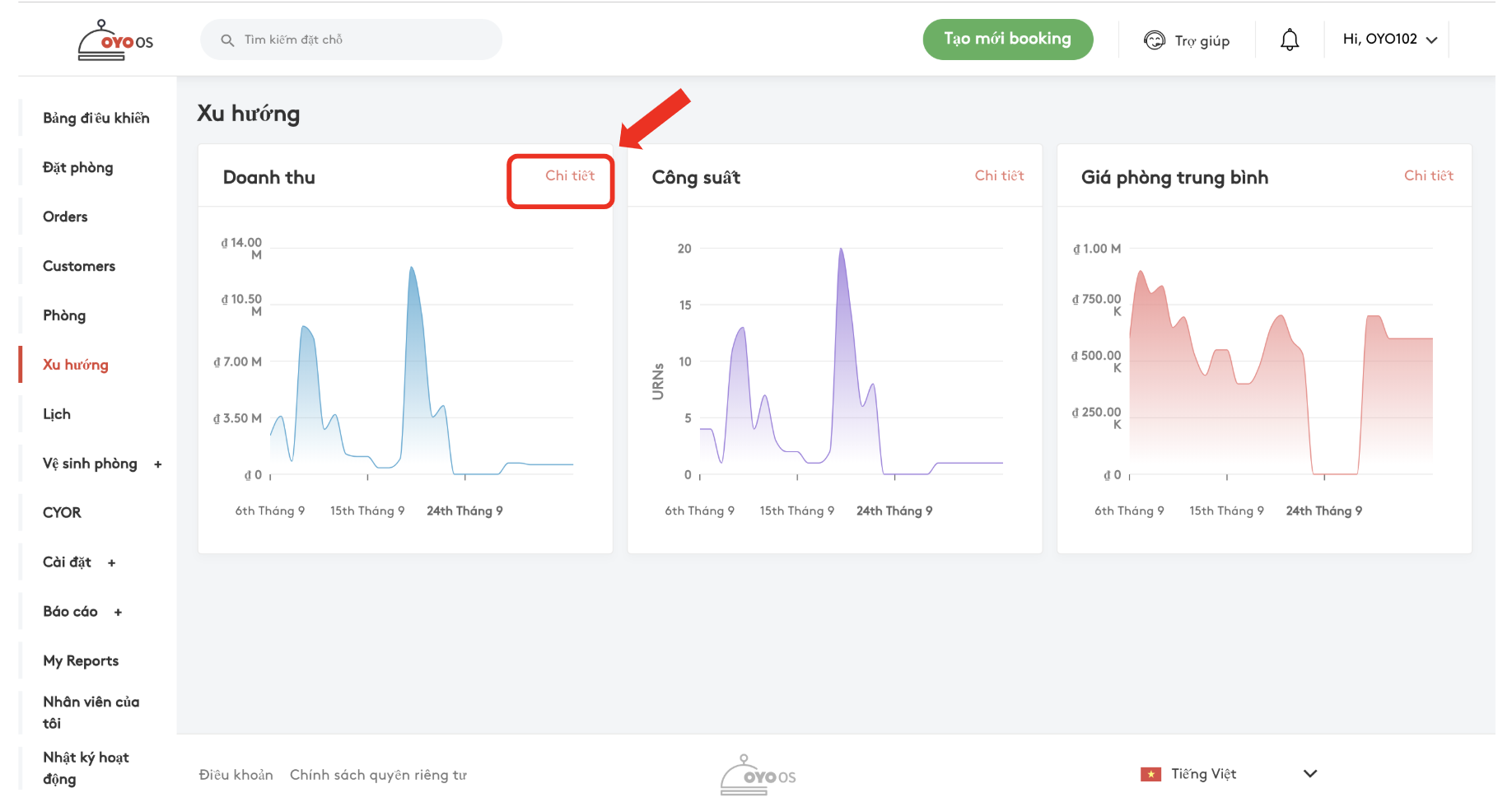Expand Vệ sinh phòng plus icon
Image resolution: width=1512 pixels, height=802 pixels.
pyautogui.click(x=158, y=464)
